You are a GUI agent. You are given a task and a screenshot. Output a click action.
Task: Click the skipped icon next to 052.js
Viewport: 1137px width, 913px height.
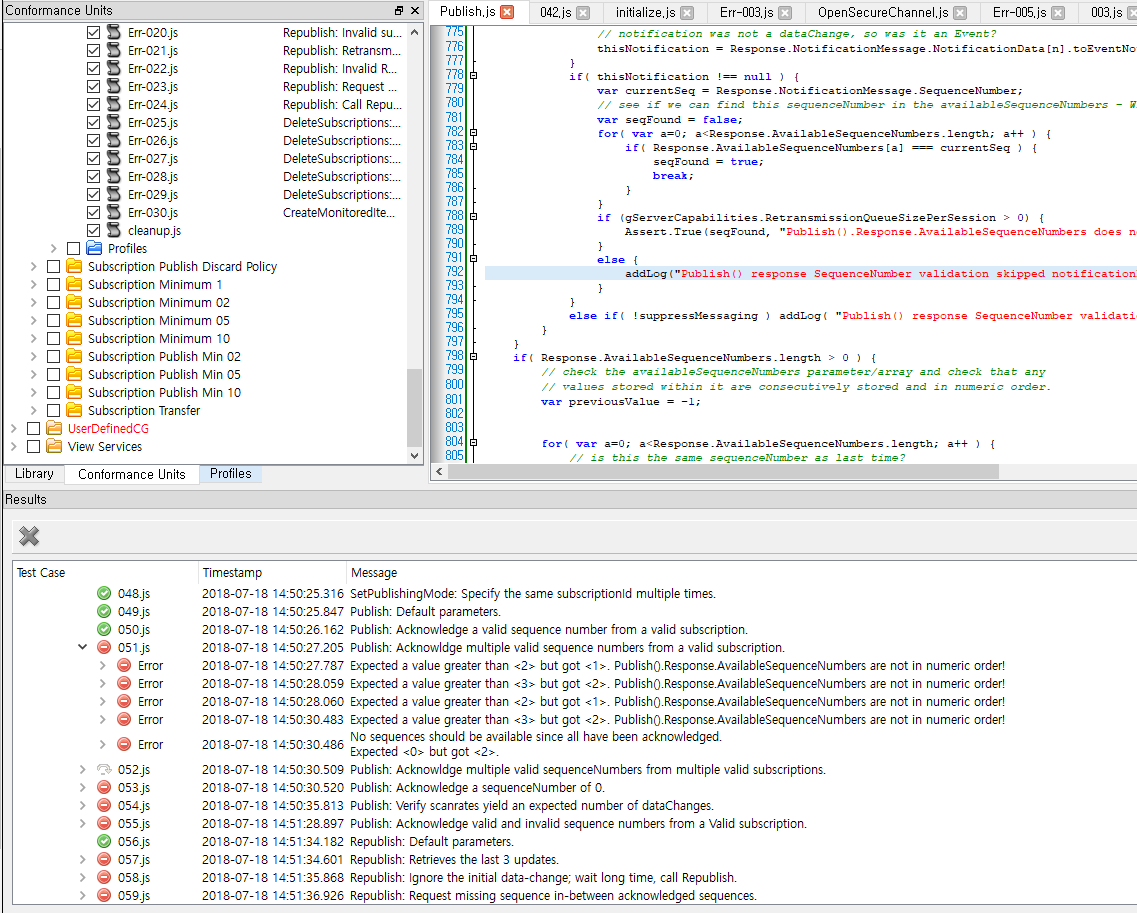point(104,768)
